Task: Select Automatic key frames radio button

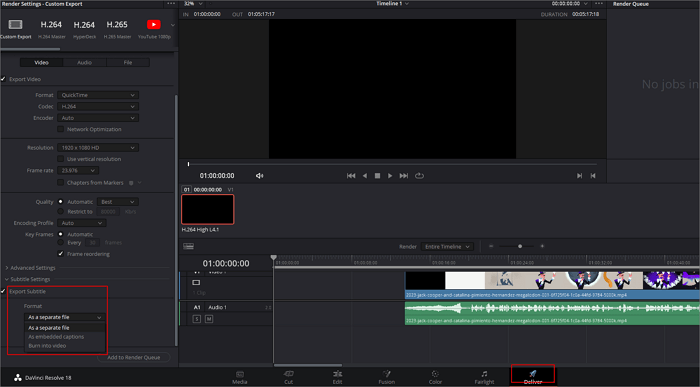Action: [60, 234]
